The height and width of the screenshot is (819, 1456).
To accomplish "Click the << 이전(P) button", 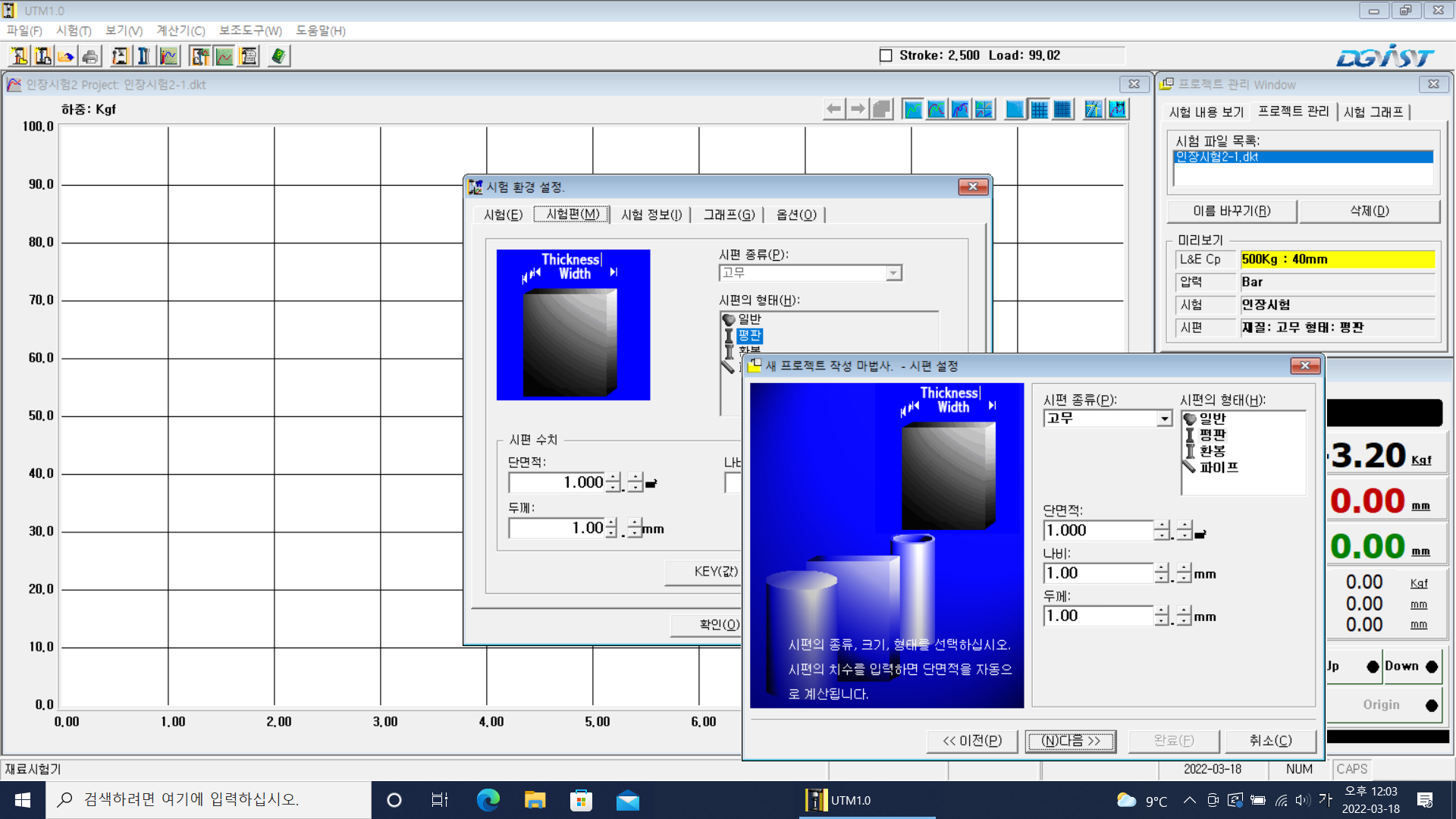I will (x=972, y=741).
